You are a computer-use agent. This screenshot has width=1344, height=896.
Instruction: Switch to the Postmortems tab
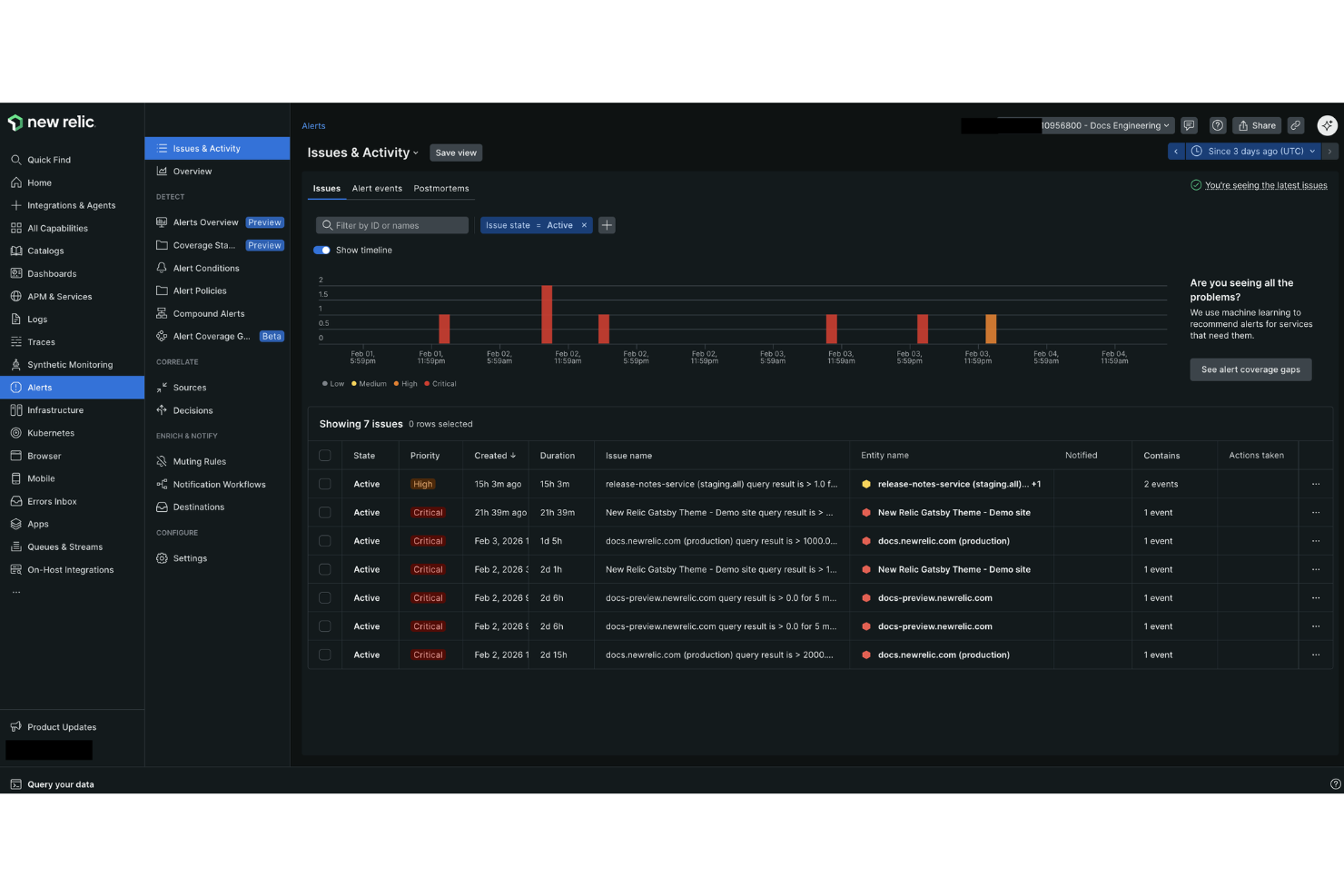tap(441, 188)
